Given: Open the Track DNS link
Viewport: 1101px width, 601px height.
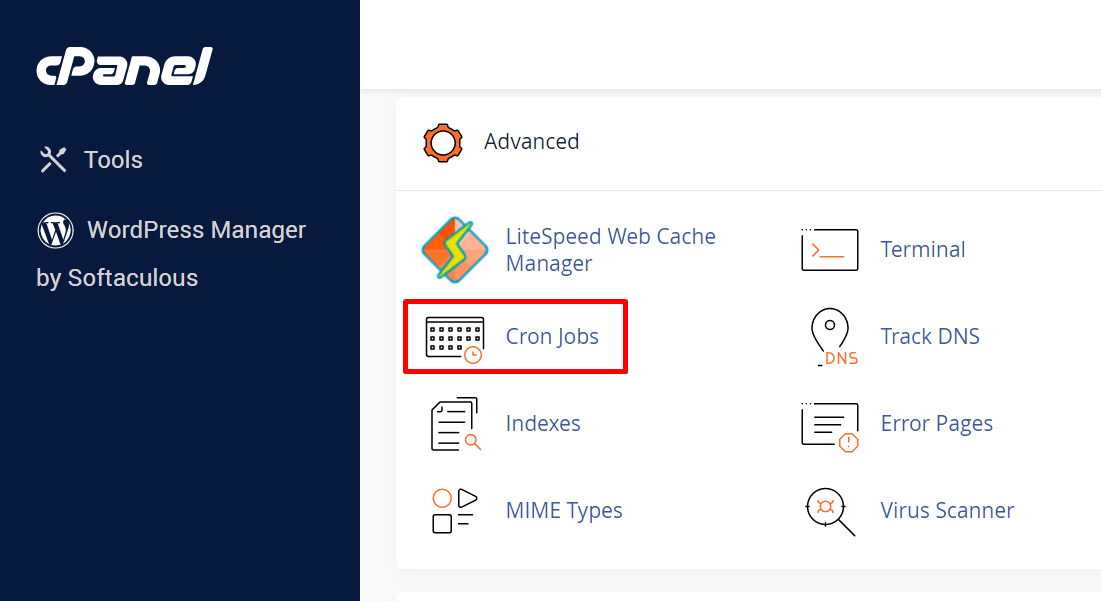Looking at the screenshot, I should tap(930, 336).
